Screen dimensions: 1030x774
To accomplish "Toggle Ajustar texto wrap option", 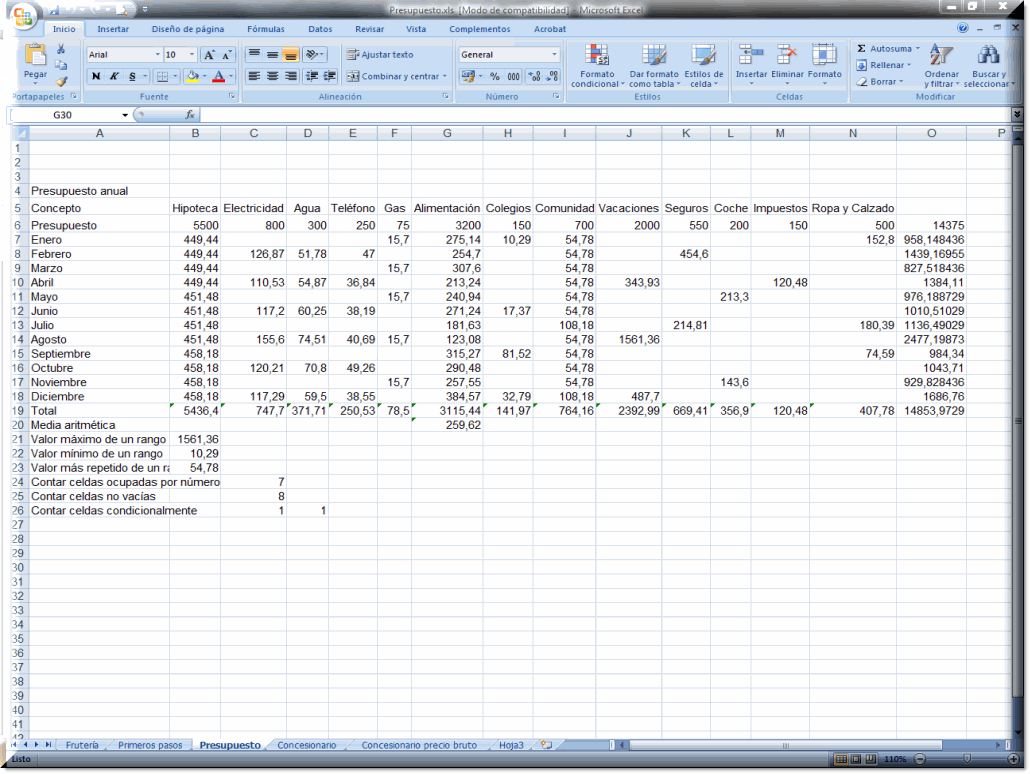I will tap(380, 55).
